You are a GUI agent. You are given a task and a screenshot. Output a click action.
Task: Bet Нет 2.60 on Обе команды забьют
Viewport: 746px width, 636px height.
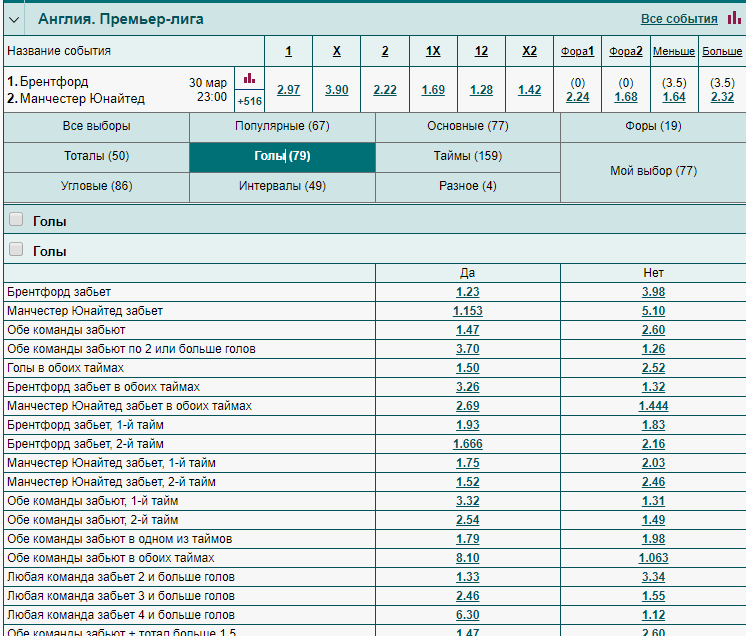point(653,330)
